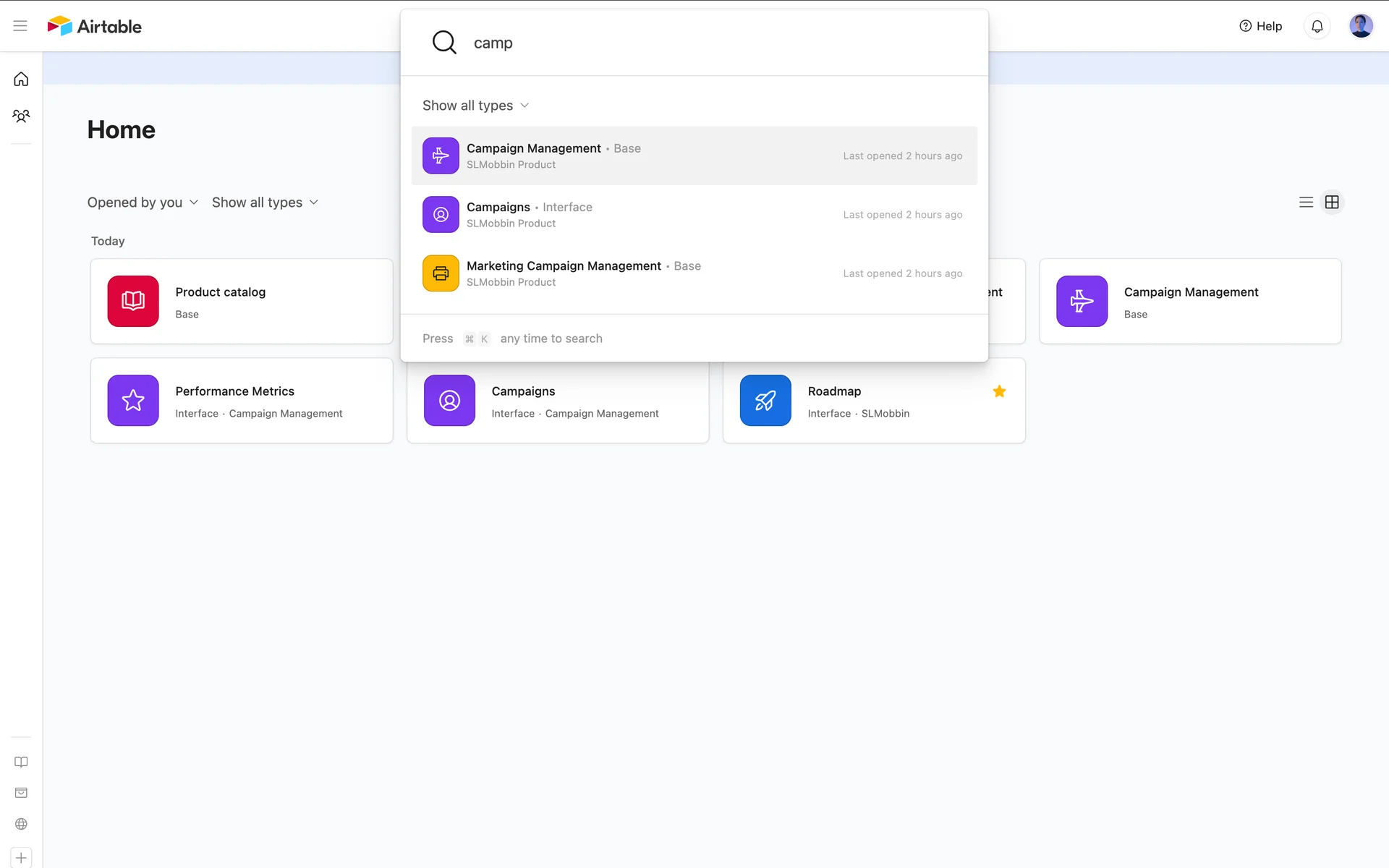This screenshot has height=868, width=1389.
Task: Open the user account avatar
Action: [x=1360, y=26]
